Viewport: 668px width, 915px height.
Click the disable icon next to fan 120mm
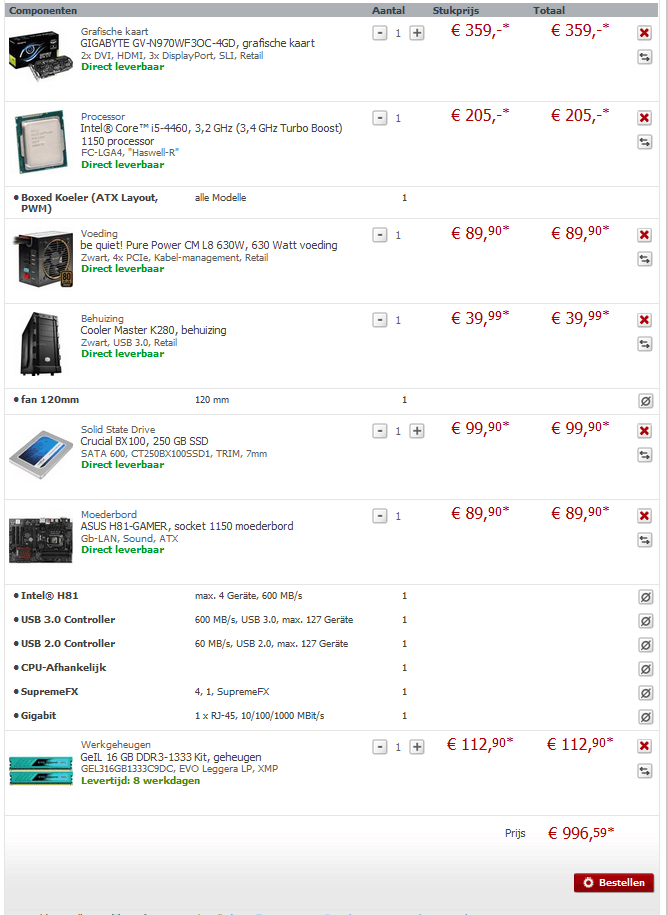coord(645,400)
